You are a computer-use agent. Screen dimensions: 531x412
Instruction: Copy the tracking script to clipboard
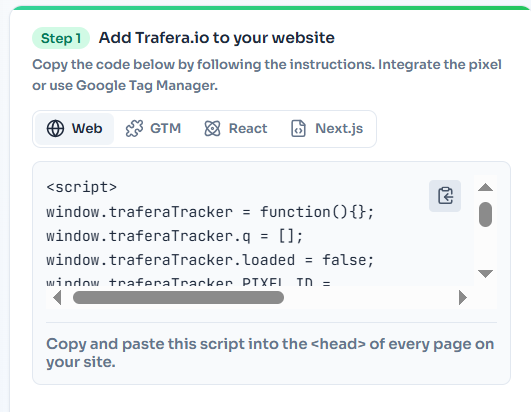pyautogui.click(x=445, y=196)
